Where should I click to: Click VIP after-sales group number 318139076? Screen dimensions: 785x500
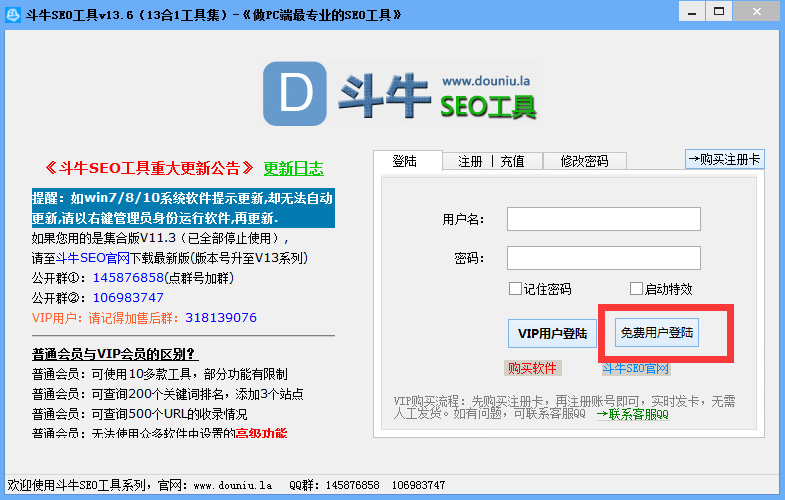pyautogui.click(x=221, y=318)
